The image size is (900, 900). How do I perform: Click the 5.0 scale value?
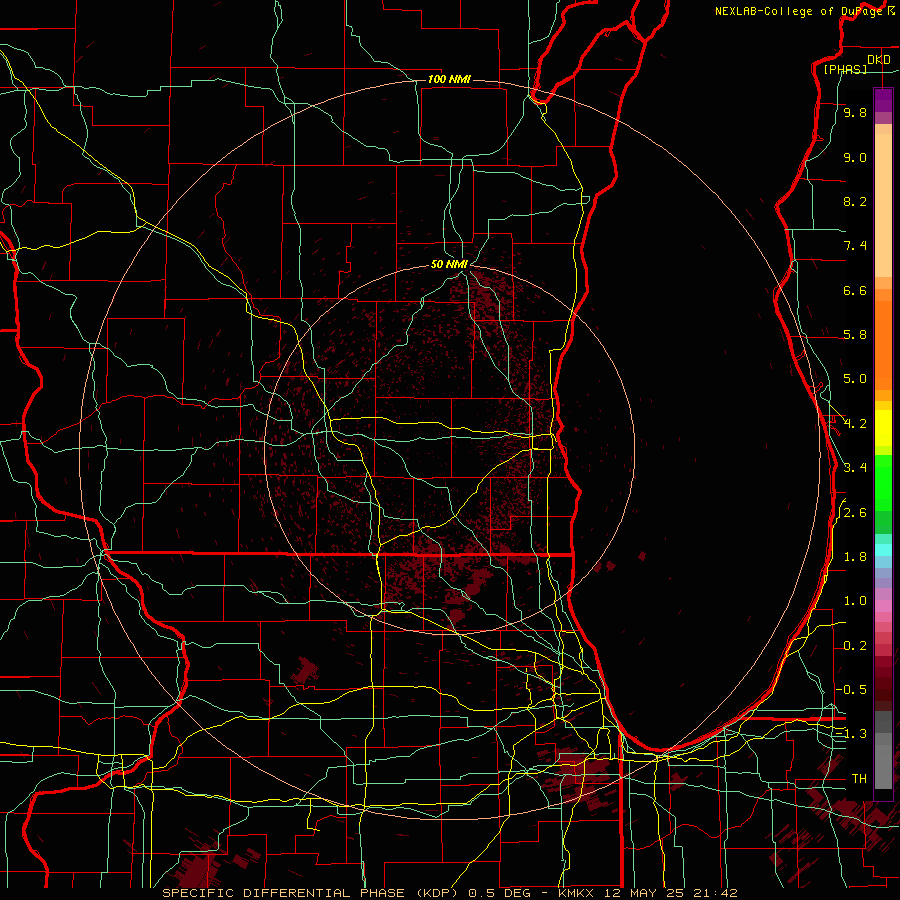[855, 379]
